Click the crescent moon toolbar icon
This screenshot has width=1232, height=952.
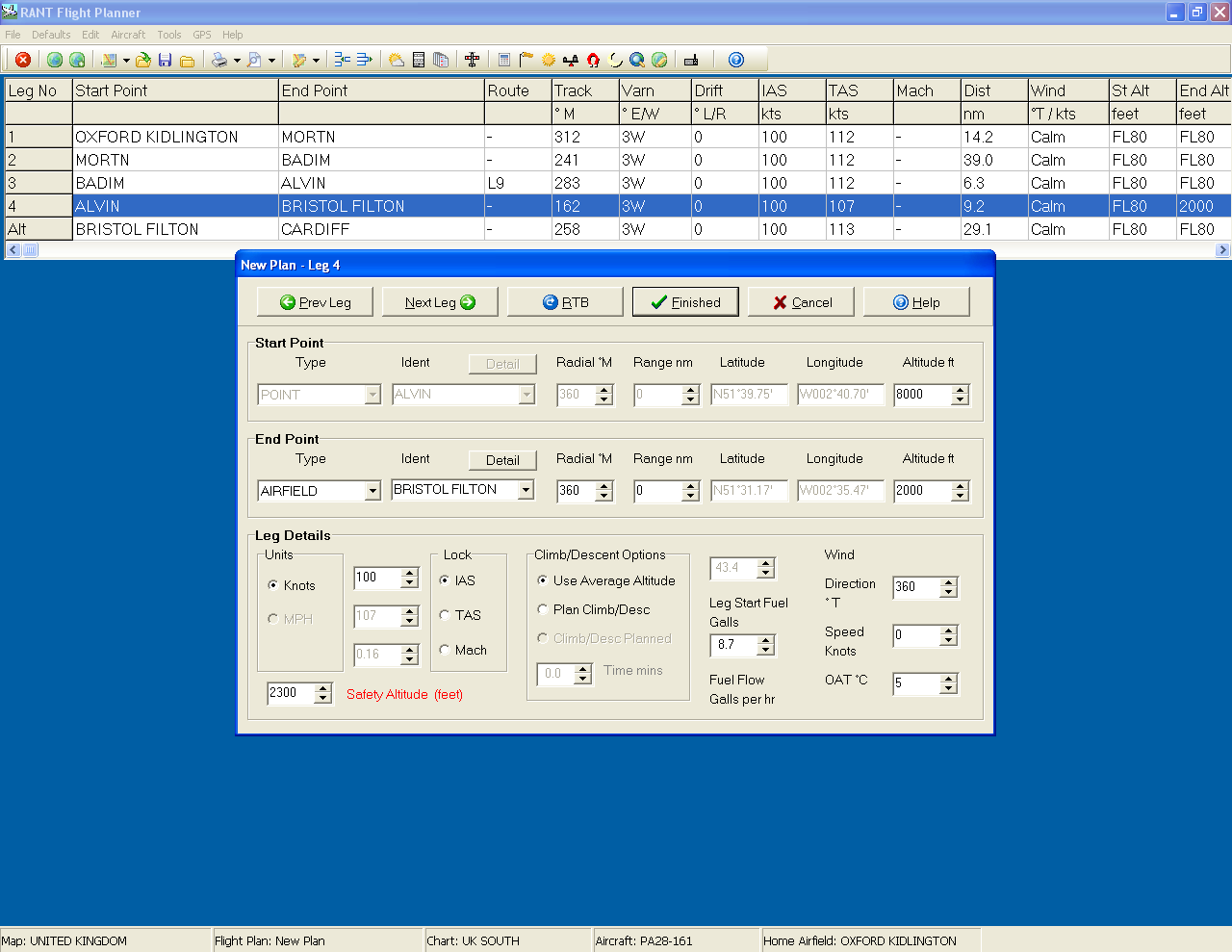pyautogui.click(x=615, y=60)
